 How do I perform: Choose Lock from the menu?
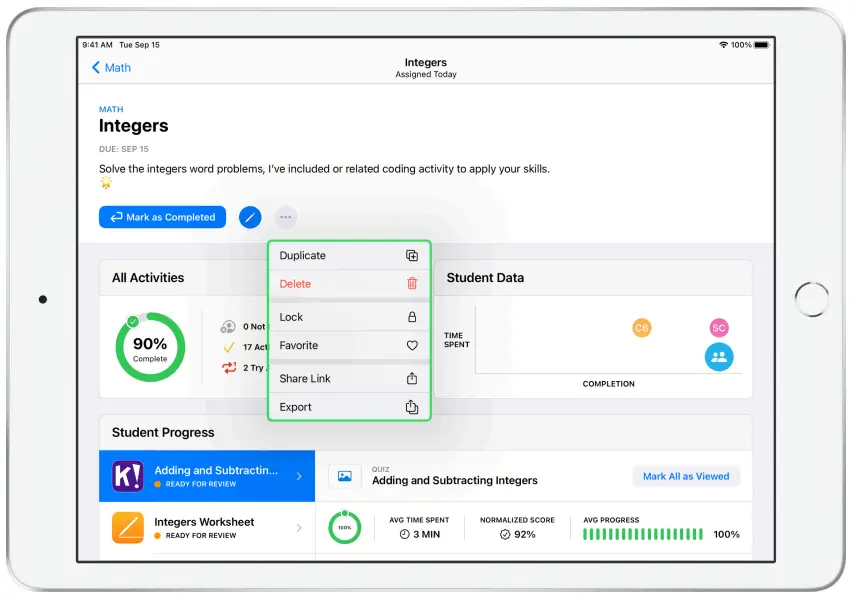coord(349,317)
